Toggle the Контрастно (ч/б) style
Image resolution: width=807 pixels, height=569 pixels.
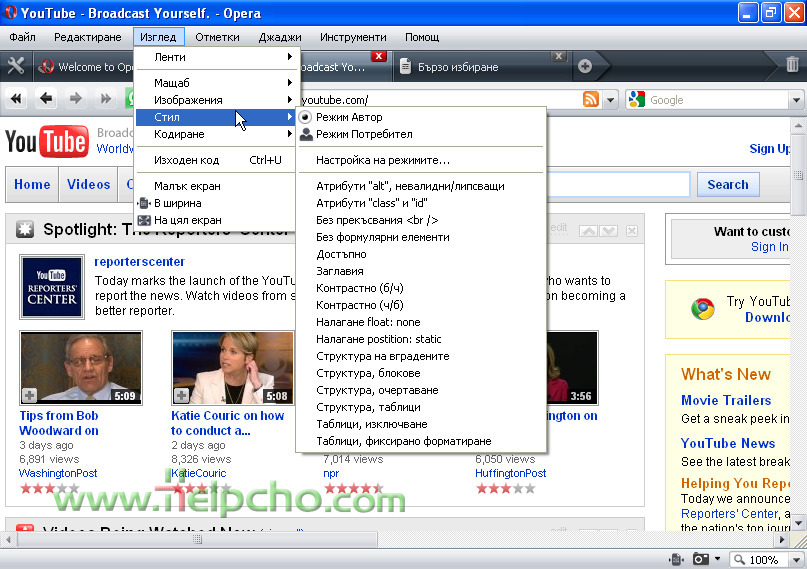[420, 305]
